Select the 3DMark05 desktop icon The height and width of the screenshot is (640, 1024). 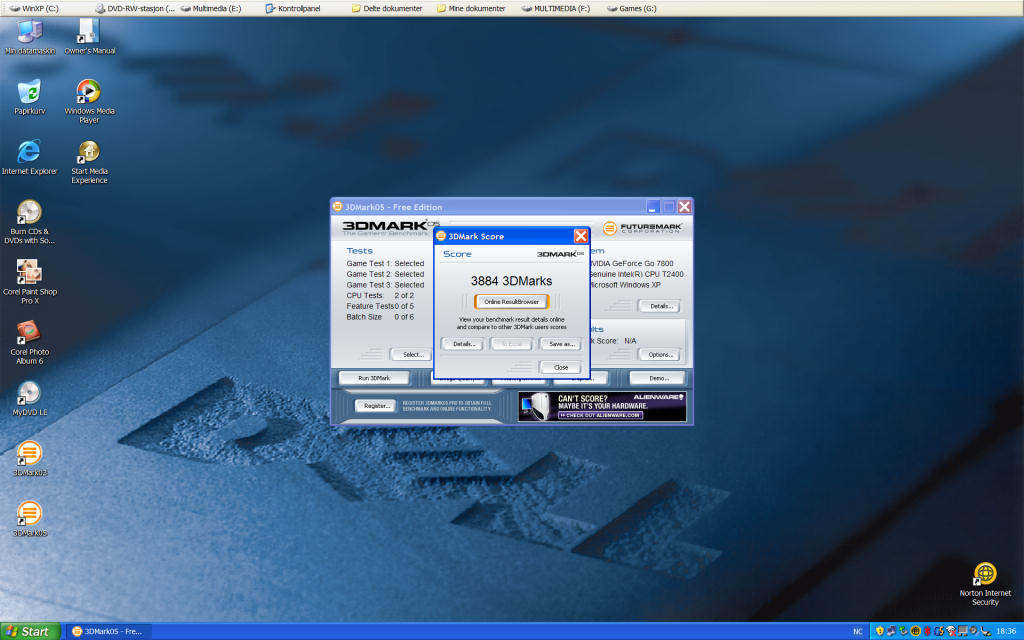pyautogui.click(x=29, y=519)
